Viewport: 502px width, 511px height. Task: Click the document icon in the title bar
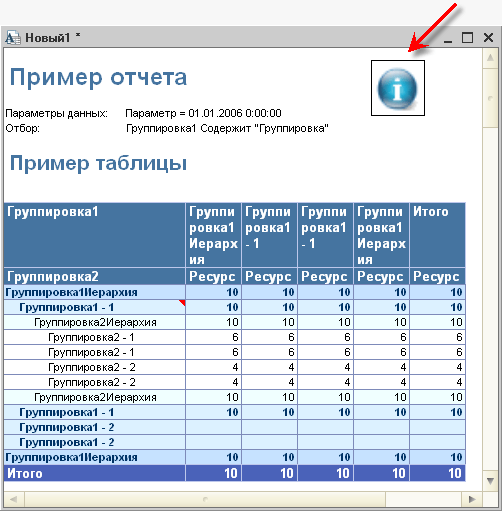tap(13, 37)
